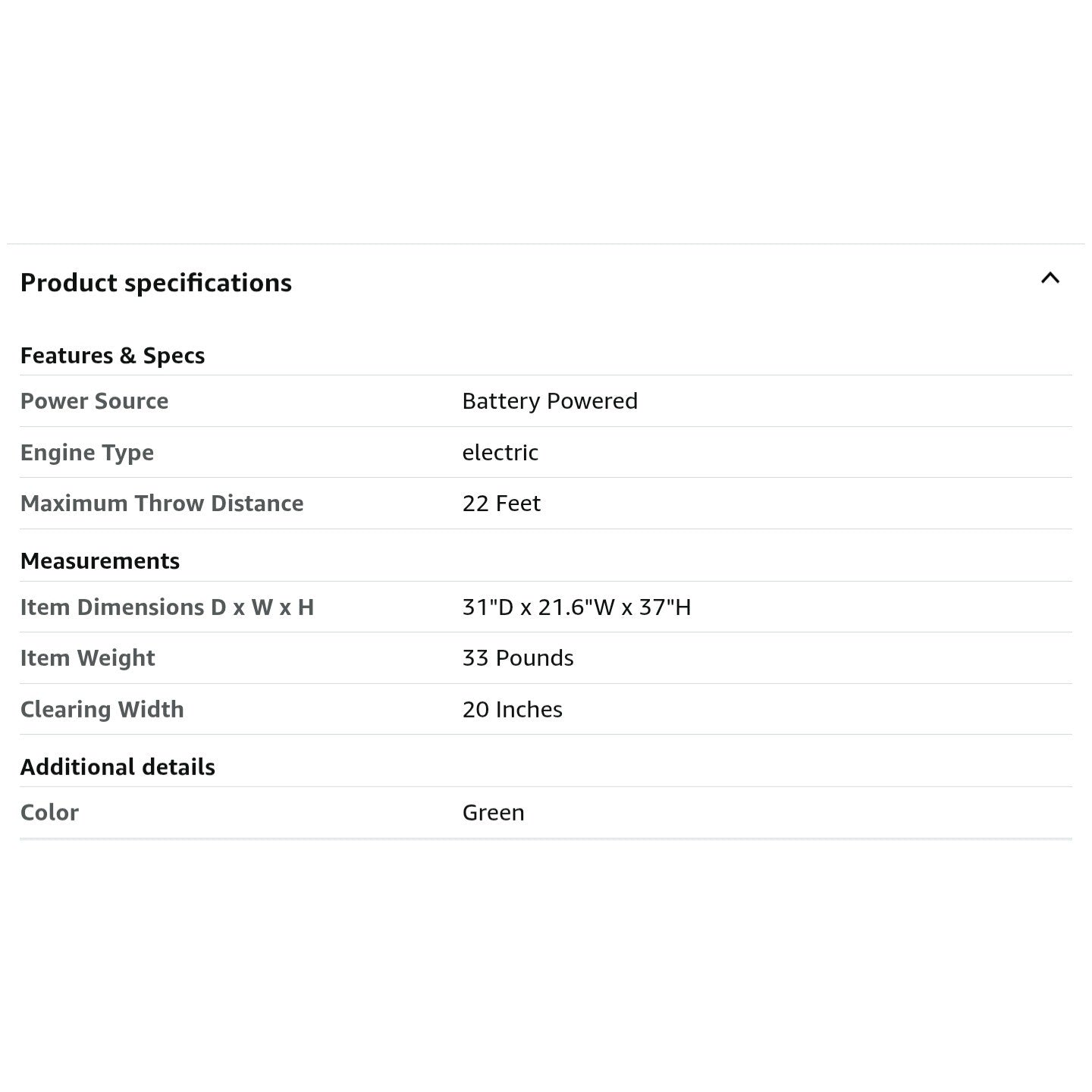Select the 20 Inches value
This screenshot has width=1092, height=1092.
512,710
